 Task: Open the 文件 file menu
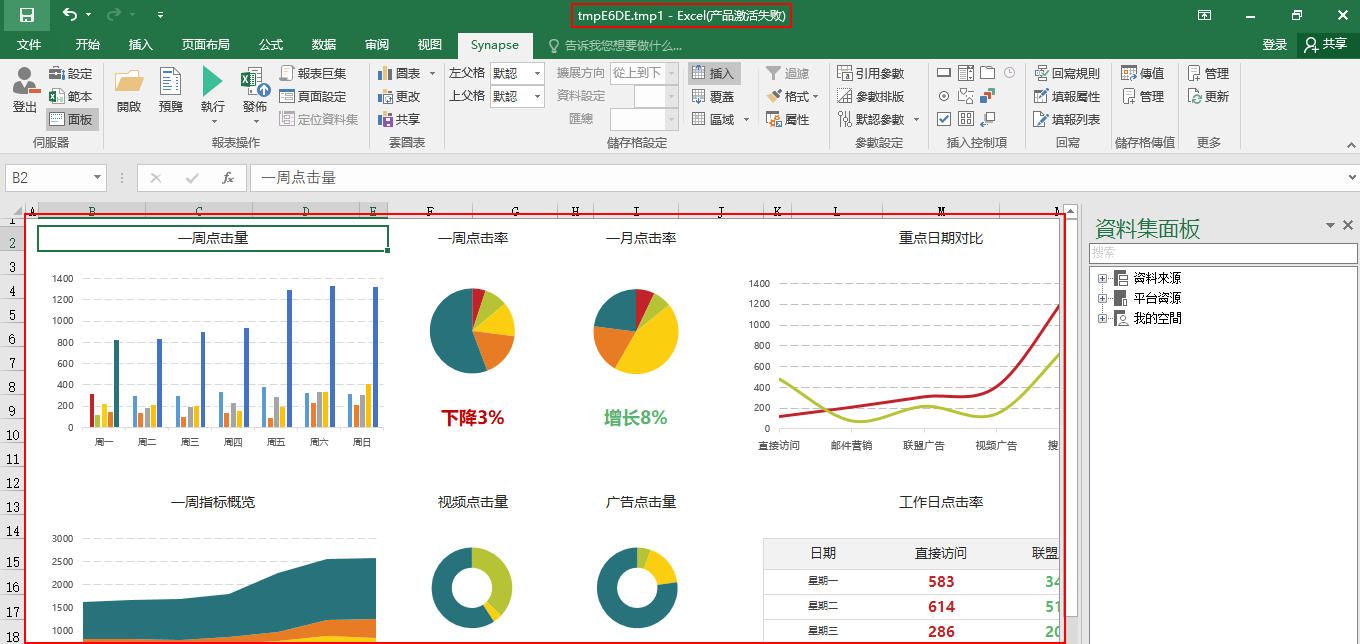click(x=29, y=45)
